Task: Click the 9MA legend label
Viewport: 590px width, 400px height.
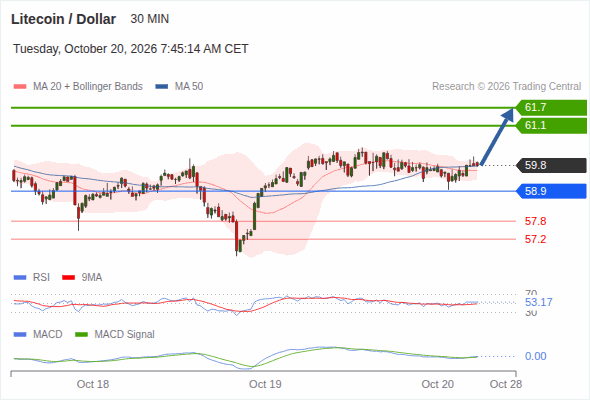Action: 92,278
